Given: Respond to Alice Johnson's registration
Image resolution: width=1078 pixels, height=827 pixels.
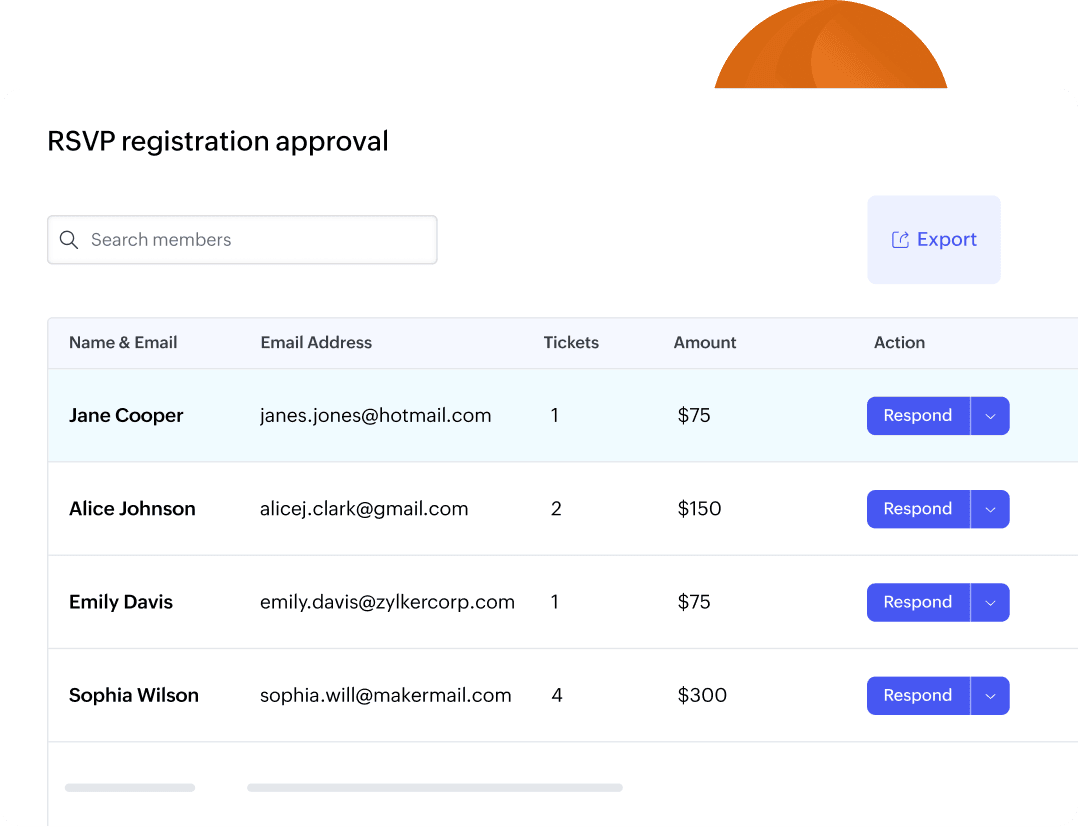Looking at the screenshot, I should [917, 509].
